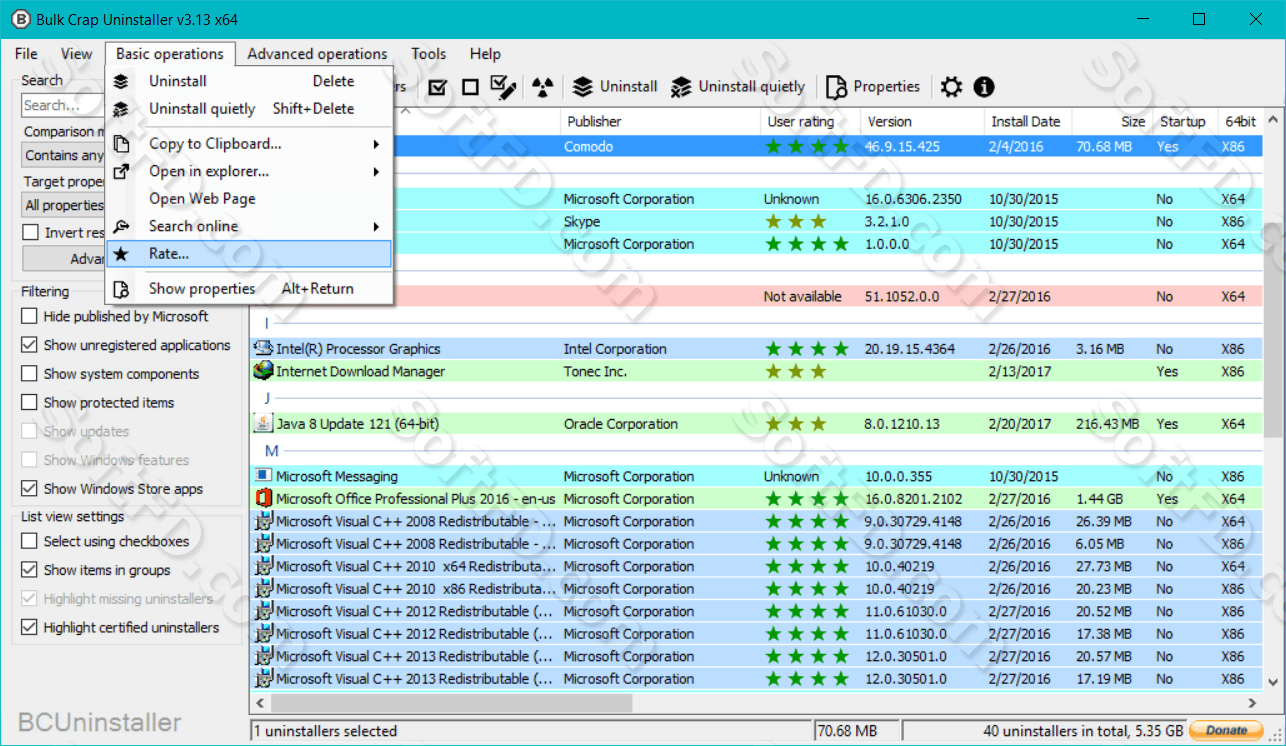This screenshot has width=1286, height=746.
Task: Expand the Copy to Clipboard submenu
Action: click(x=249, y=144)
